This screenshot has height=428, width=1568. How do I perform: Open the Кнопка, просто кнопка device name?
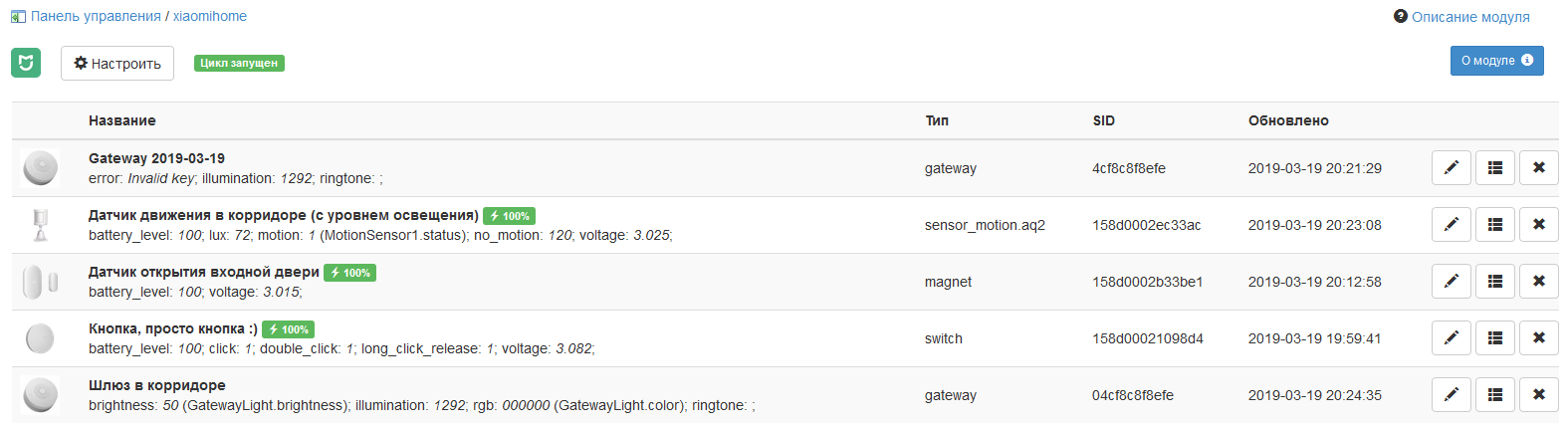tap(172, 328)
